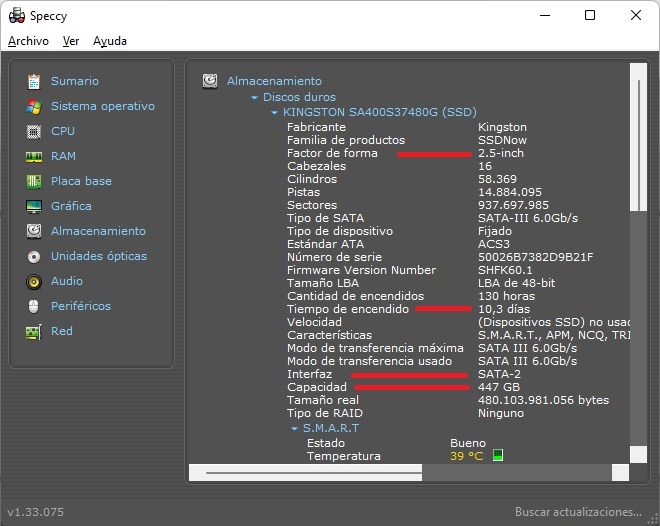
Task: Click the Almacenamiento header disk icon
Action: (x=210, y=81)
